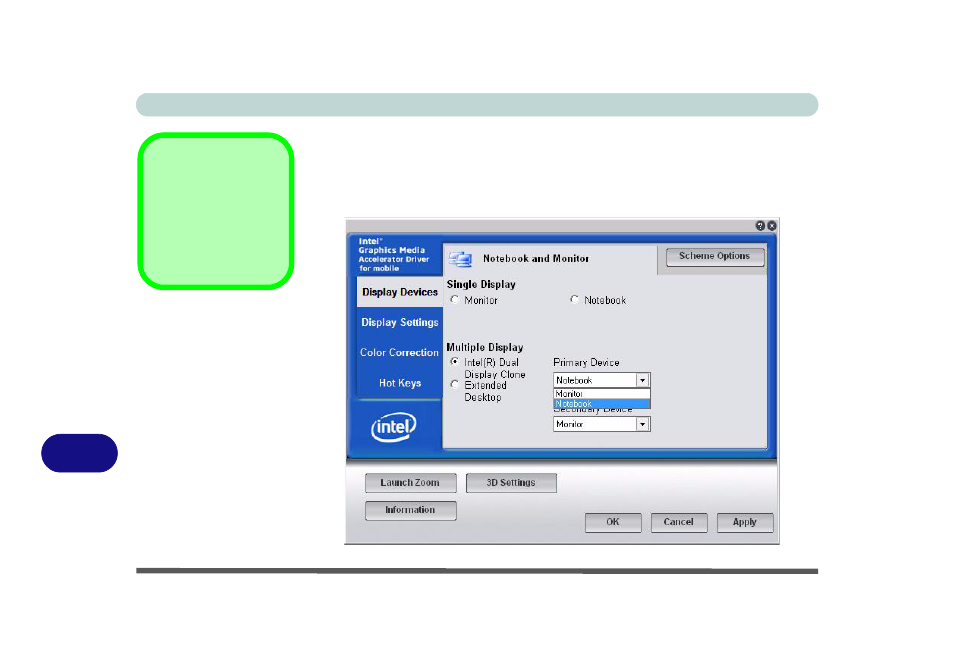Open the Primary Device dropdown arrow
Image resolution: width=954 pixels, height=672 pixels.
[642, 380]
